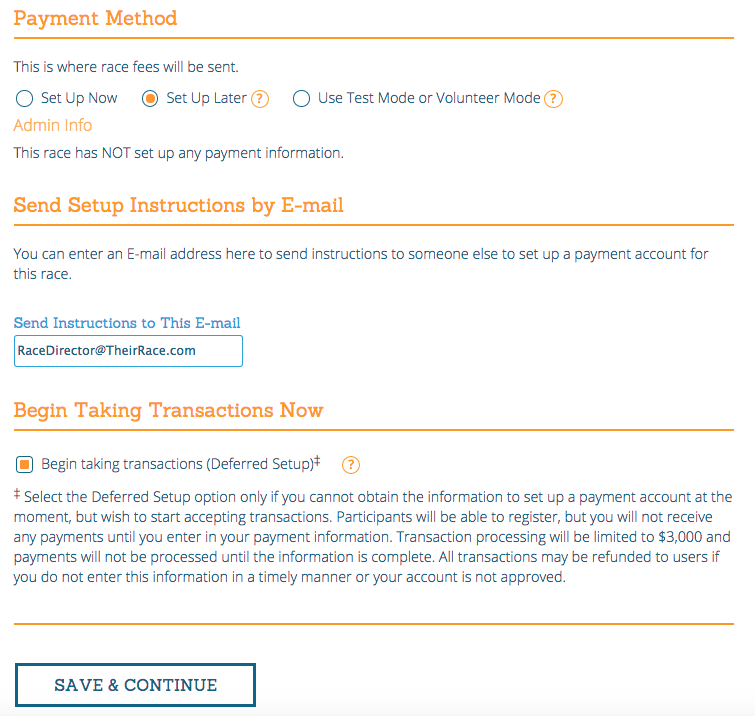Click the Begin Taking Transactions Now heading

coord(168,410)
